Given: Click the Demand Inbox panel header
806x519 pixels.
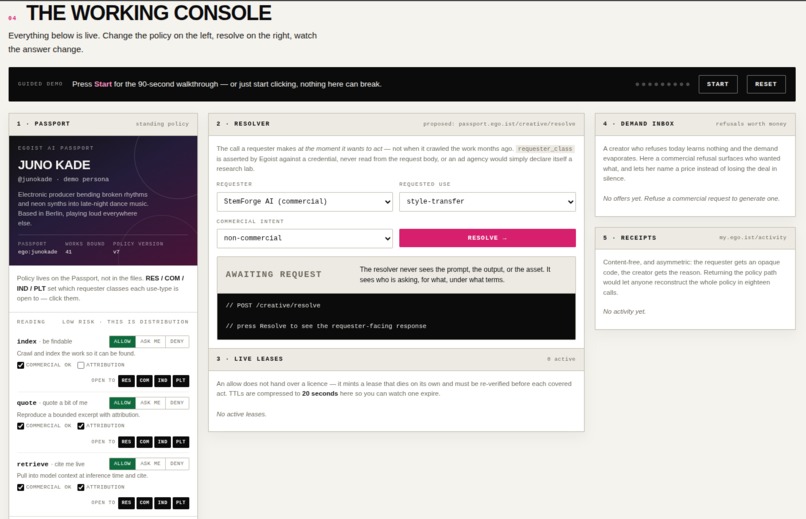Looking at the screenshot, I should (695, 124).
